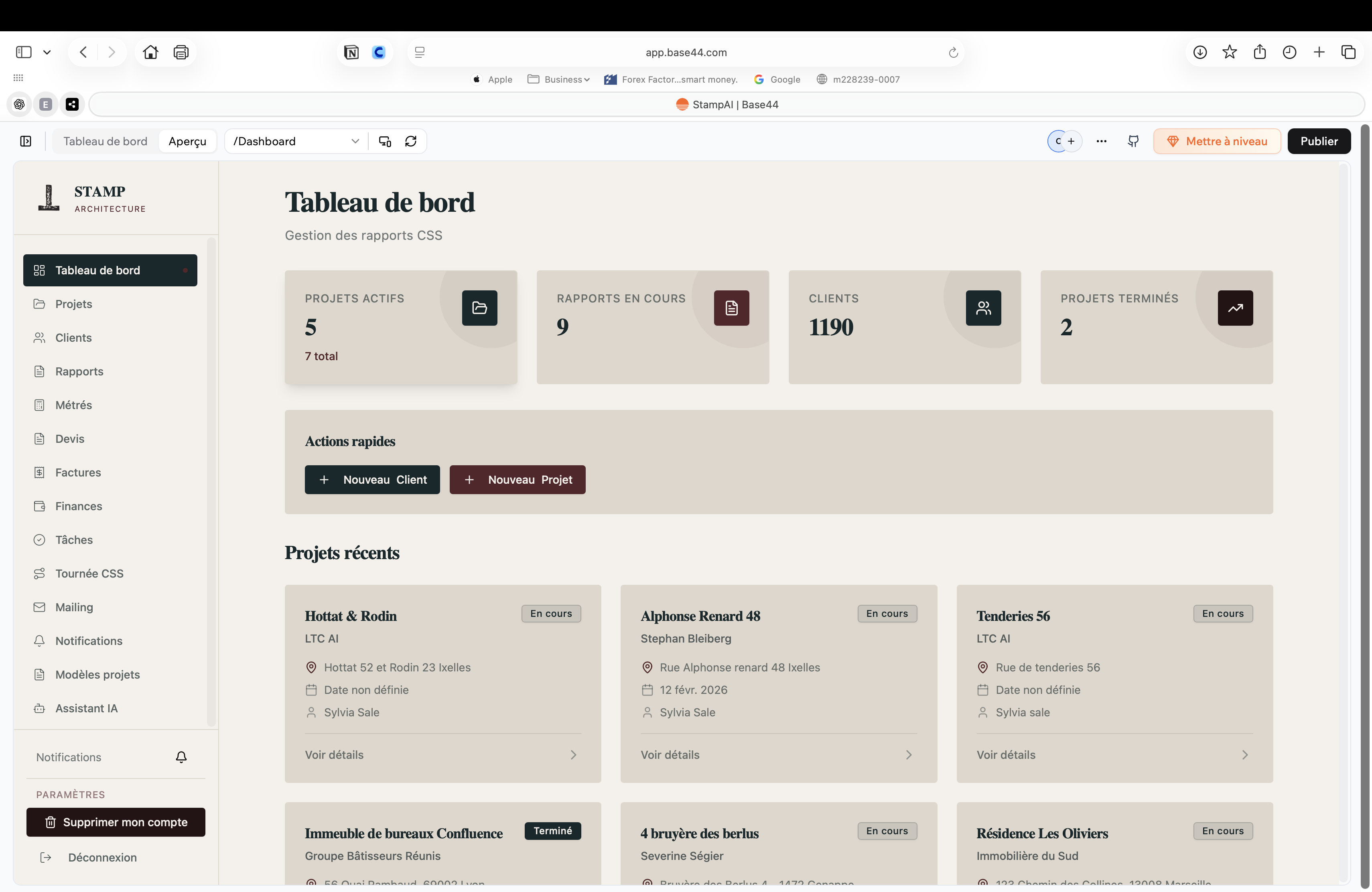Click the "7 total" text

click(321, 357)
